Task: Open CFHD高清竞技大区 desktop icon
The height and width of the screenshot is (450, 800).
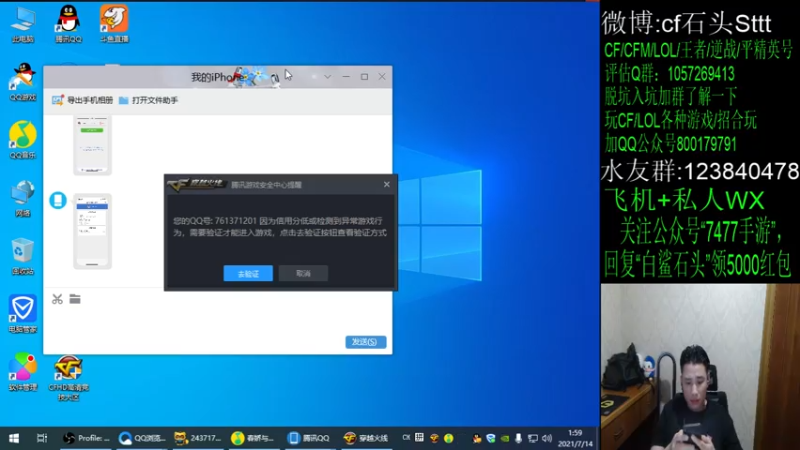Action: [x=68, y=378]
